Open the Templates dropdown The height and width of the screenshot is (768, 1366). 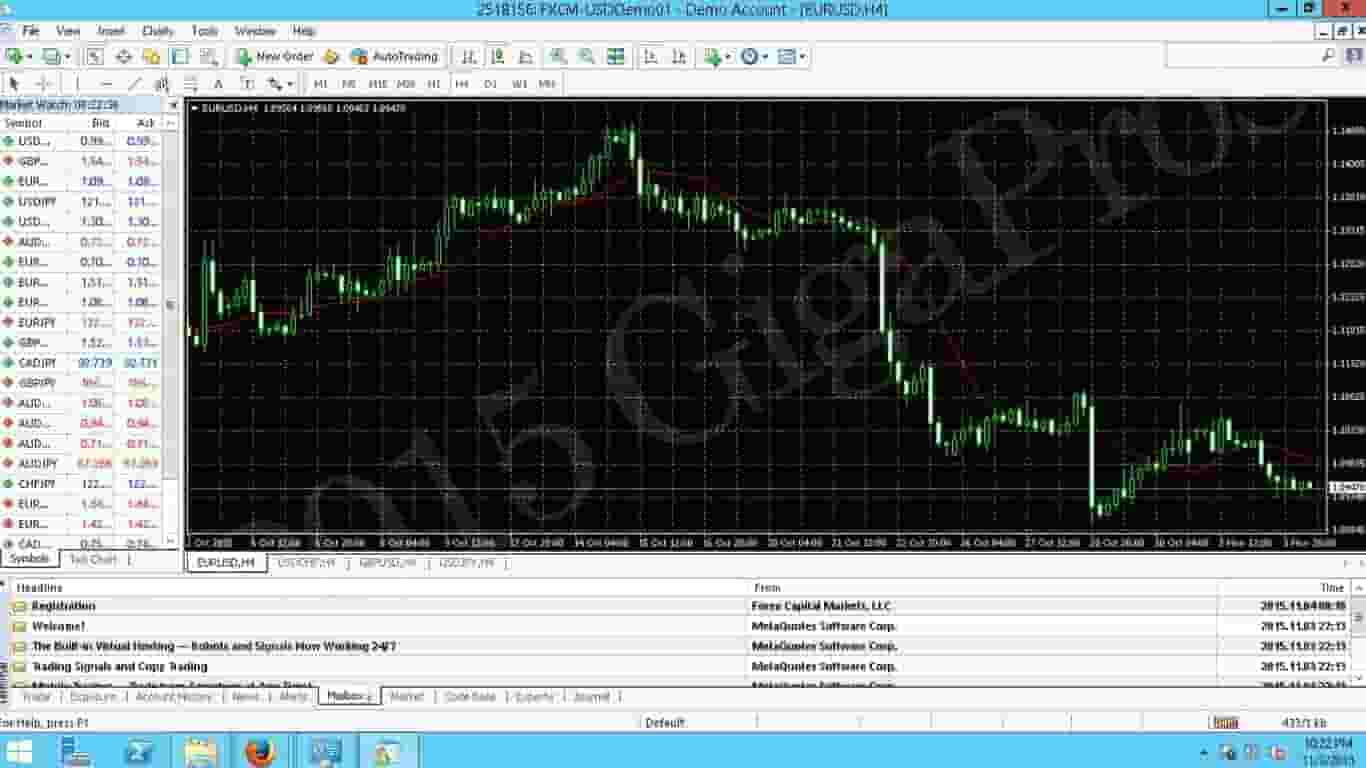coord(792,57)
